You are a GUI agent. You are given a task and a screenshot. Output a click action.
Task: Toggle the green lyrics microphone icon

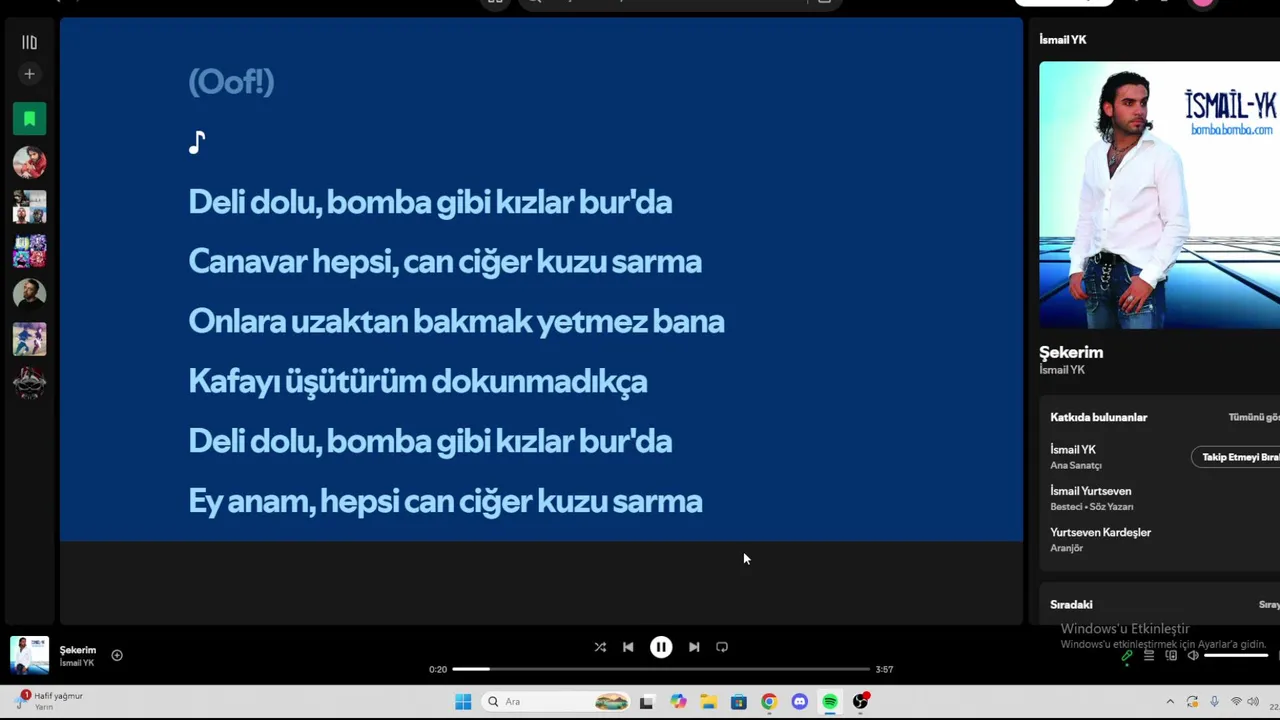[1127, 656]
